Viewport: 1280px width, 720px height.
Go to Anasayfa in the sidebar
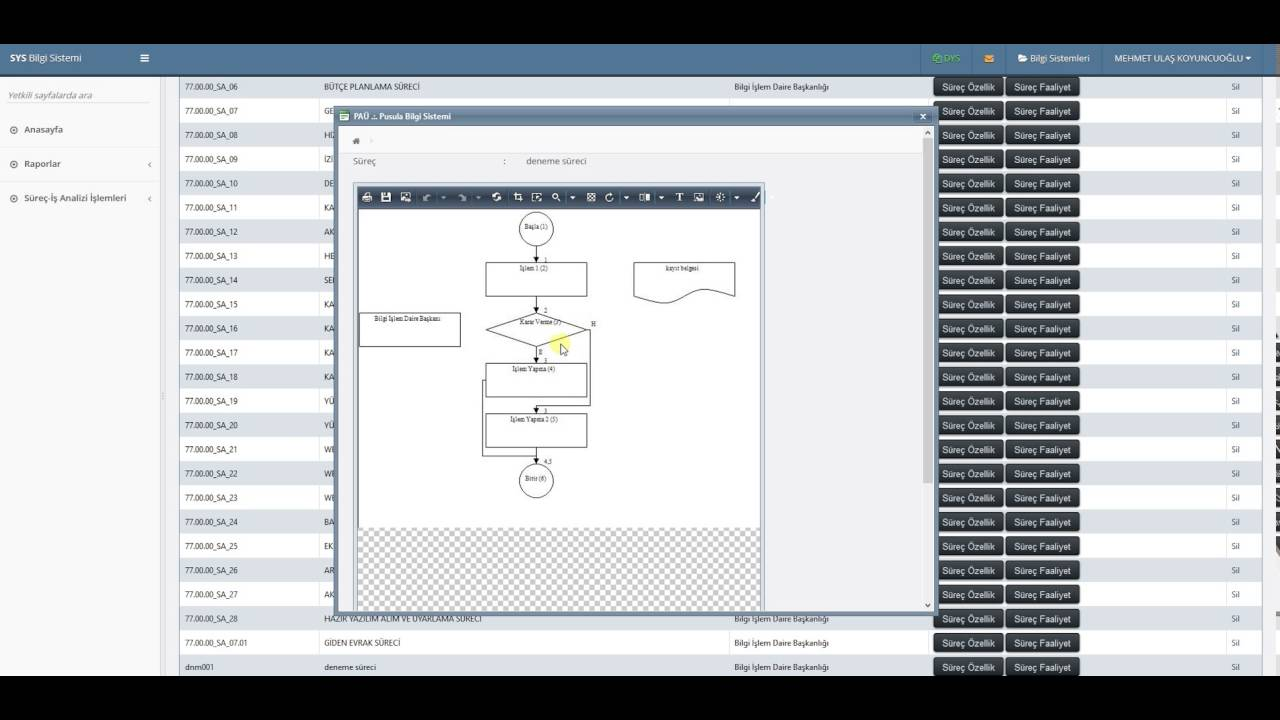coord(43,130)
